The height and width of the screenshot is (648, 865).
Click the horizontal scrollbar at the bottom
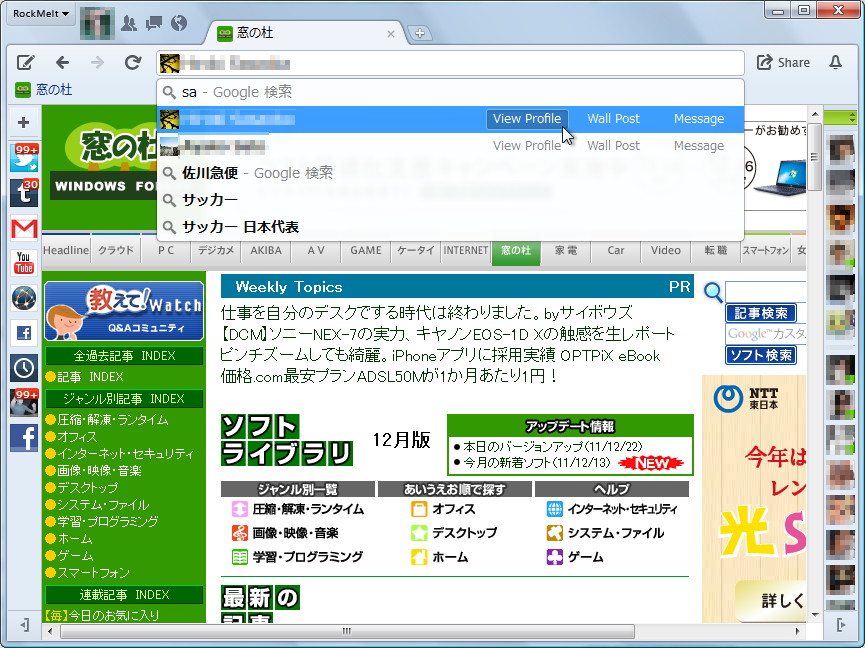coord(345,632)
